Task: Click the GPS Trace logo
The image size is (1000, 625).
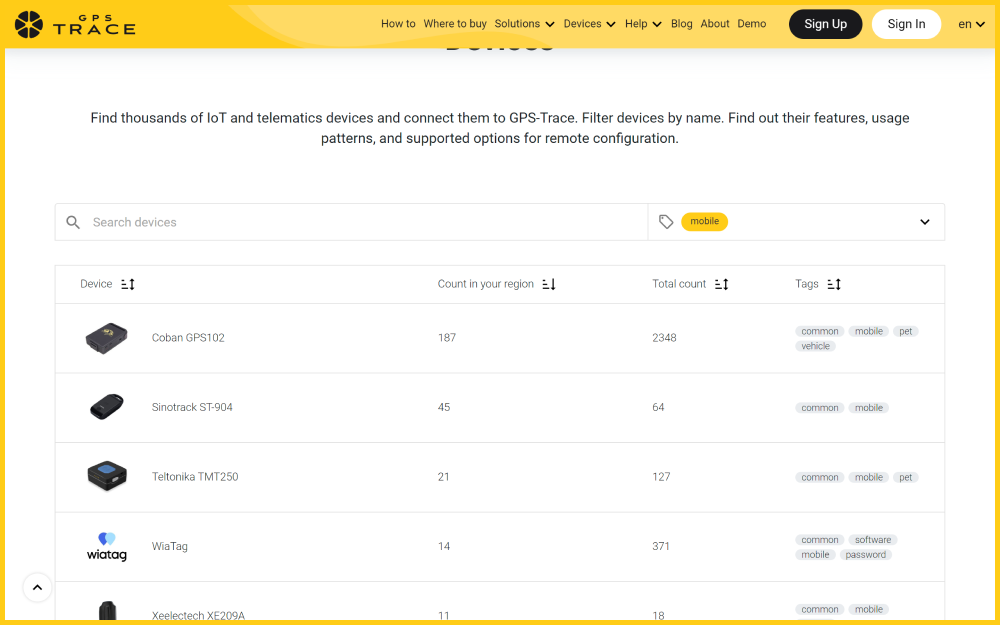Action: [75, 24]
